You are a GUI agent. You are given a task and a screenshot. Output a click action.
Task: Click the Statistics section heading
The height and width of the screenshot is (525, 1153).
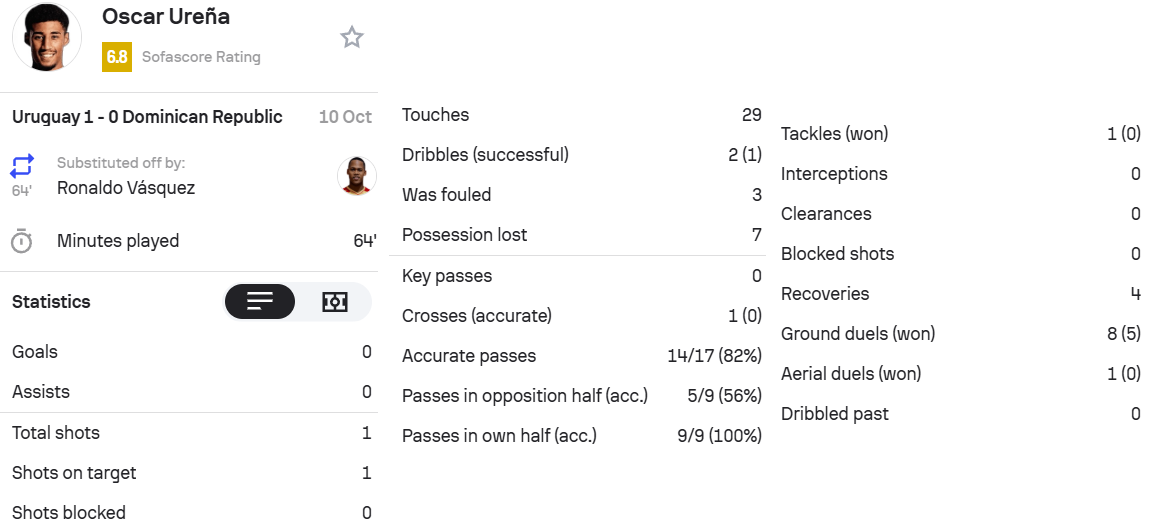51,302
